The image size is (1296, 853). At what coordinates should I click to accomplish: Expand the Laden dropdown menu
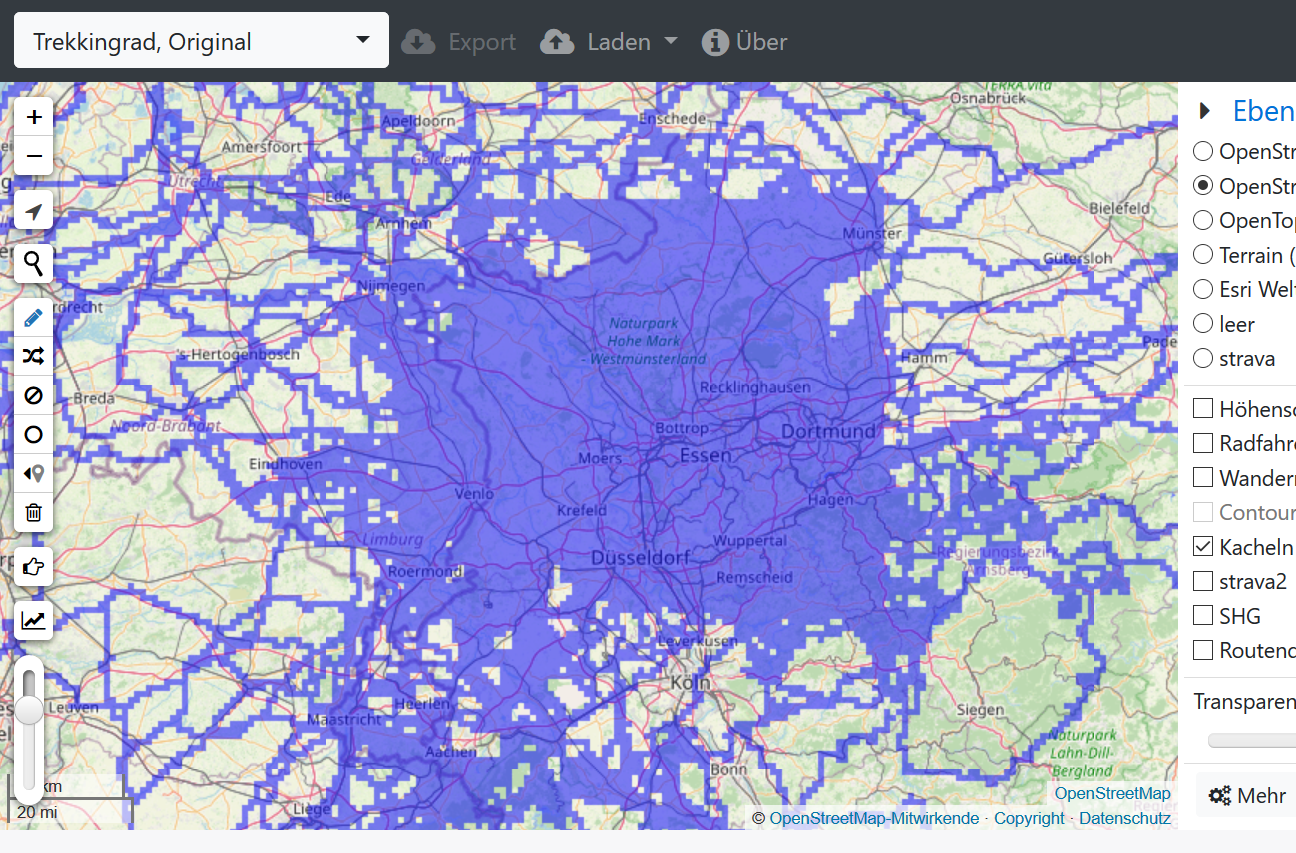click(x=609, y=42)
